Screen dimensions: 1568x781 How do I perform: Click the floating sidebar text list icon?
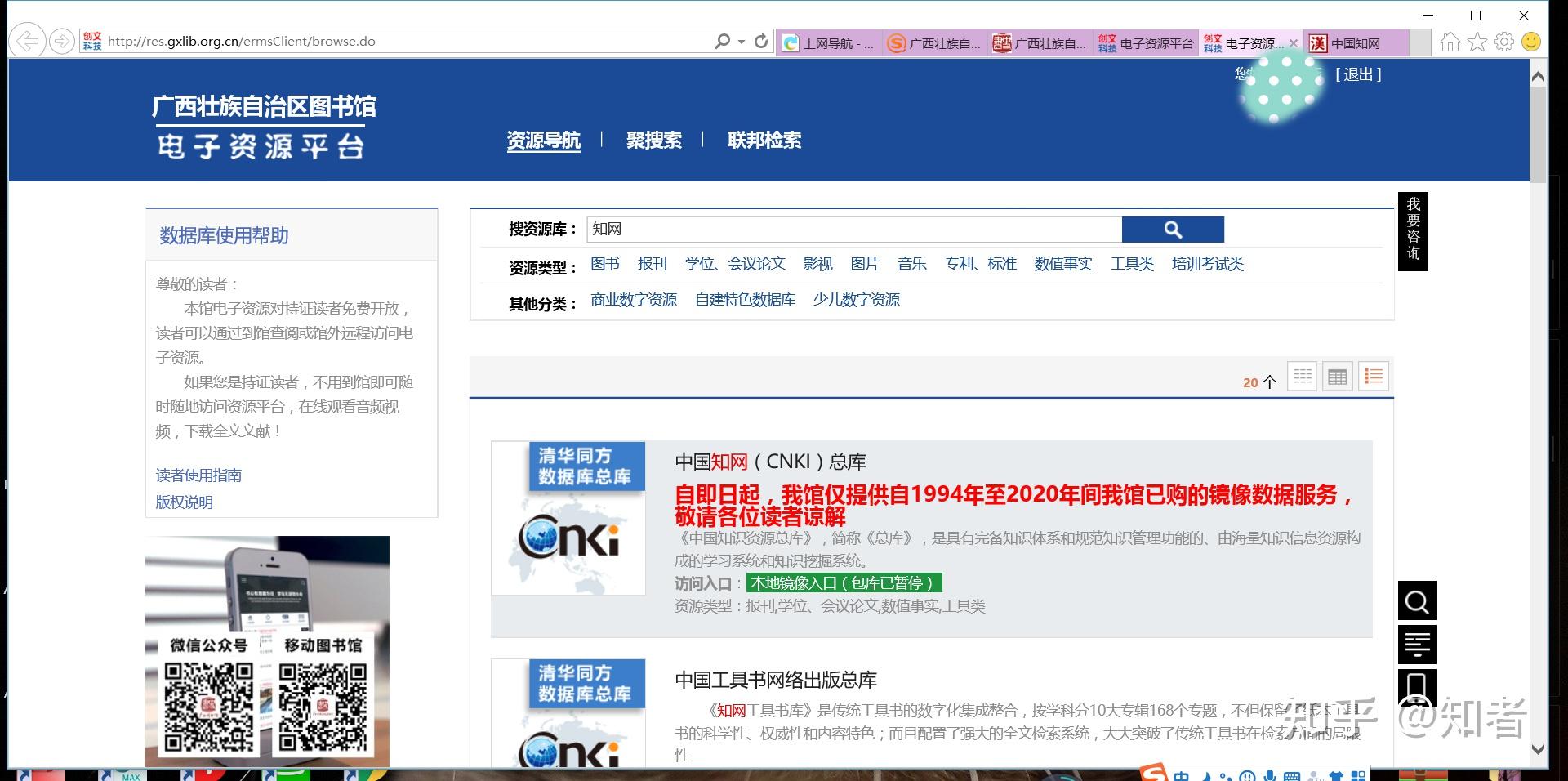(1417, 645)
